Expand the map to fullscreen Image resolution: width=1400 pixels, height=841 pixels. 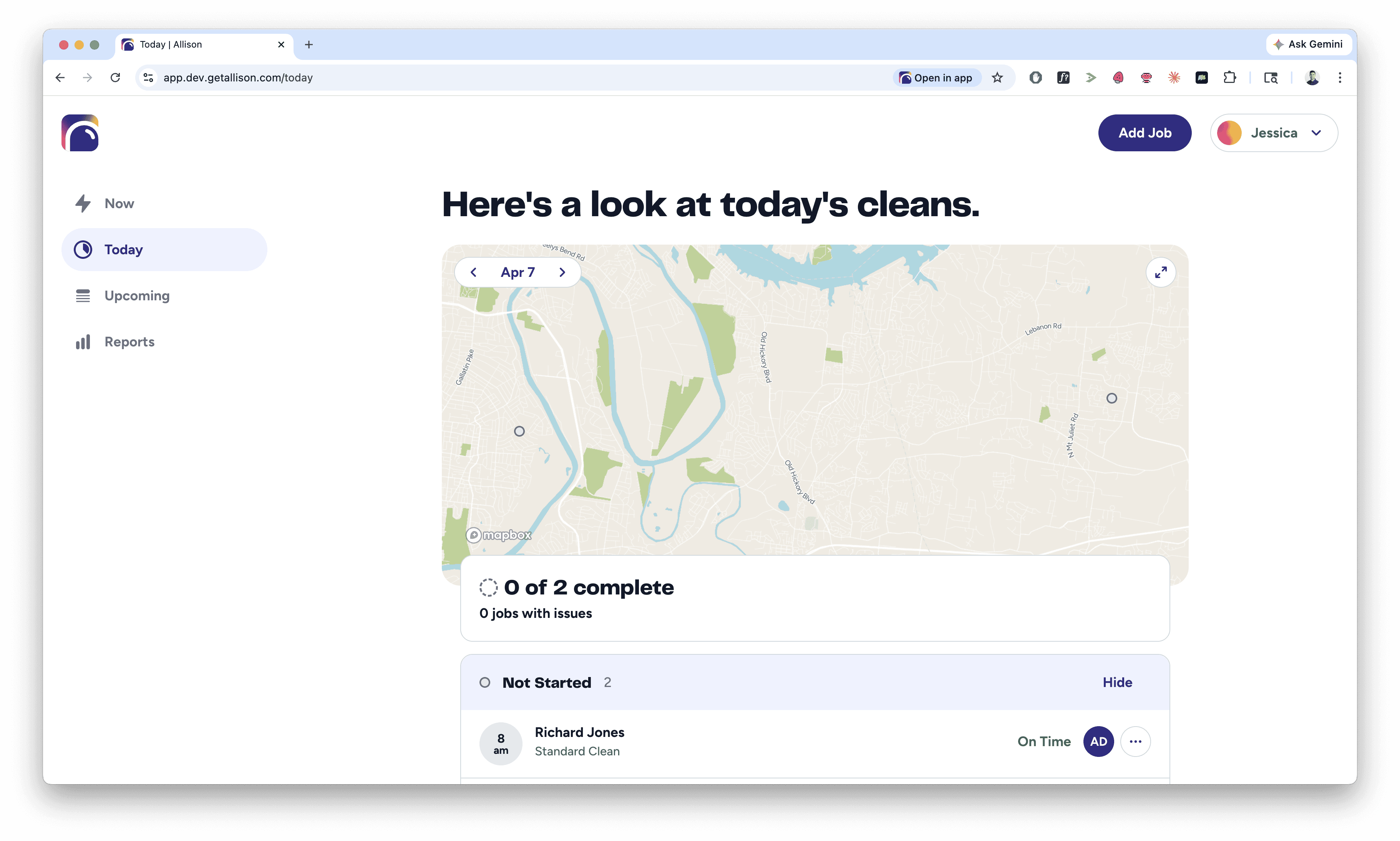click(1160, 273)
